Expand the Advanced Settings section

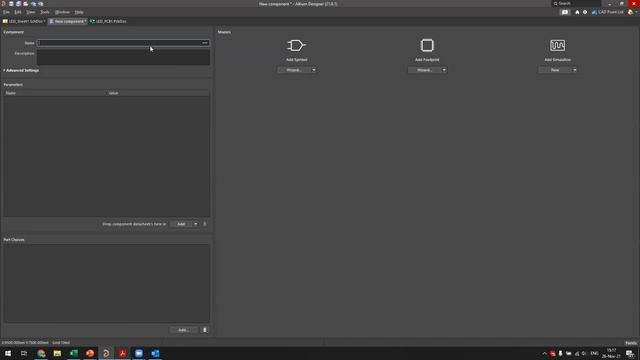pos(21,71)
